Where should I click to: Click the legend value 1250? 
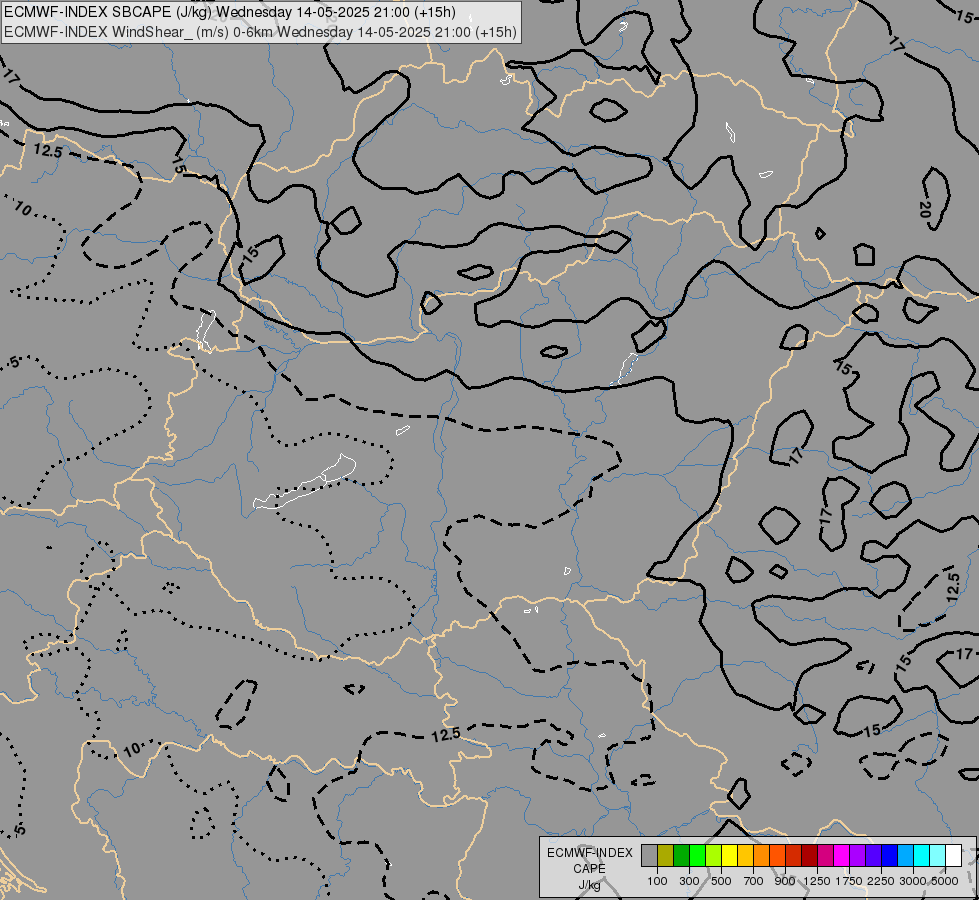tap(817, 881)
